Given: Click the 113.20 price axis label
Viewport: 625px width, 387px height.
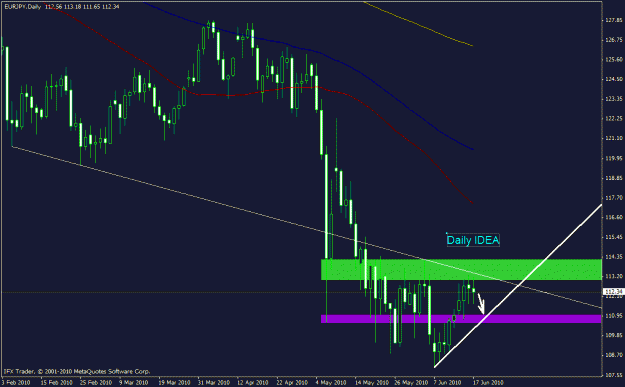Looking at the screenshot, I should (x=614, y=276).
